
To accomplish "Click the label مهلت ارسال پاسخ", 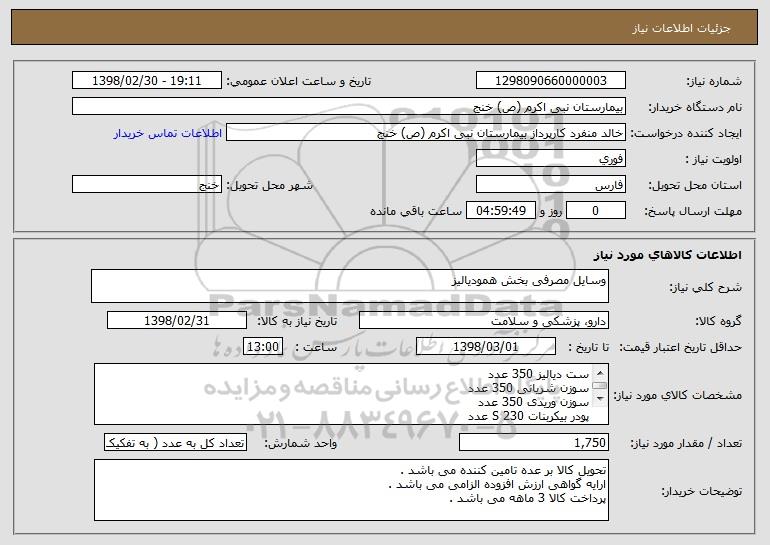I will coord(693,211).
